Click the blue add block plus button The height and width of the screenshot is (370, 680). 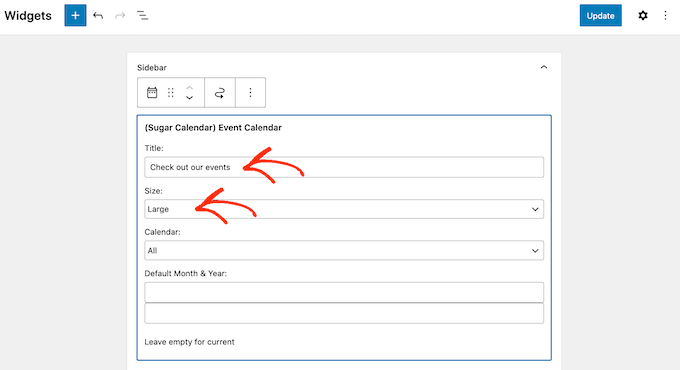pos(75,16)
